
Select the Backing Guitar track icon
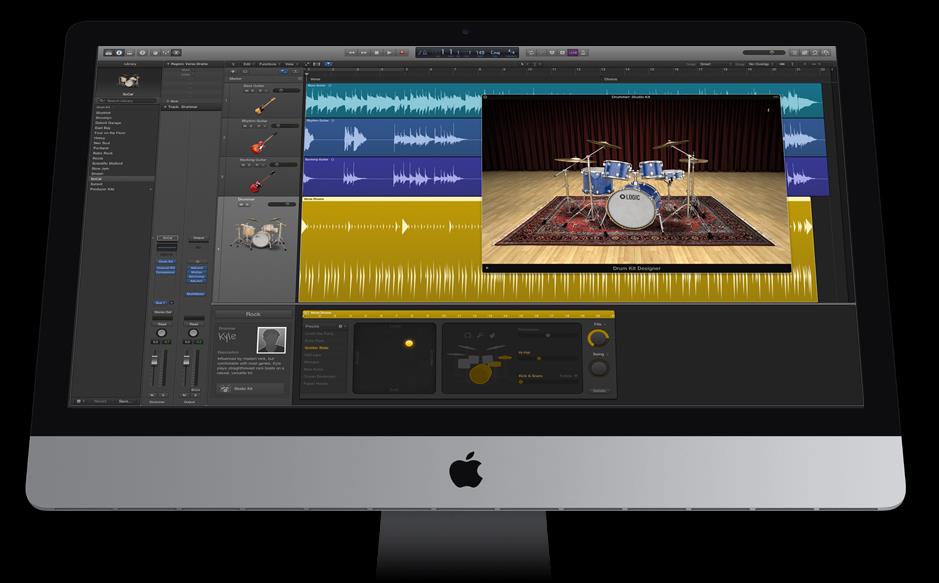point(262,180)
